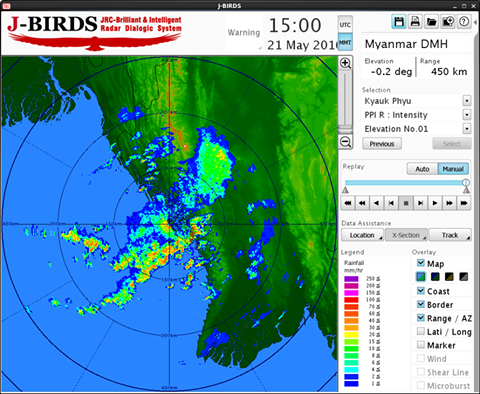Click the -0.2 deg elevation value

pos(391,72)
